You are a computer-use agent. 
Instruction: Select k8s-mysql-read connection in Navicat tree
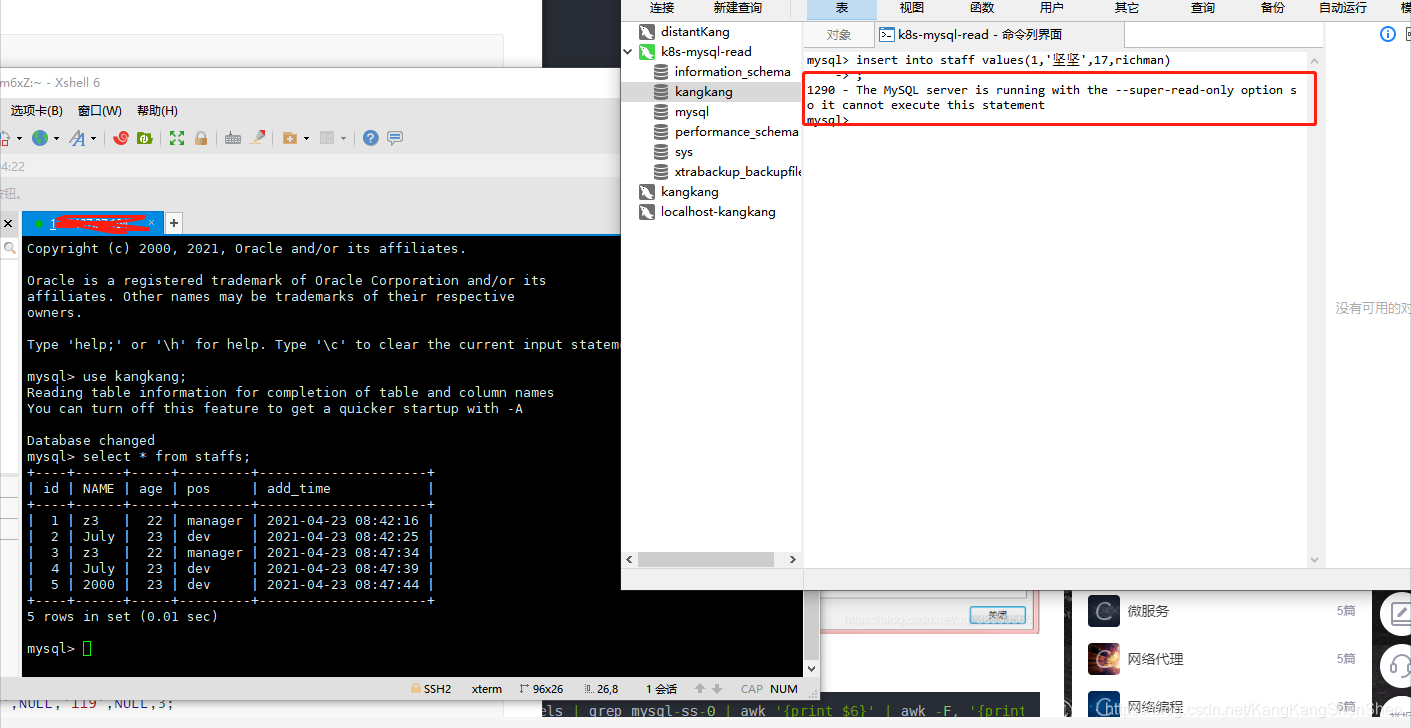706,52
